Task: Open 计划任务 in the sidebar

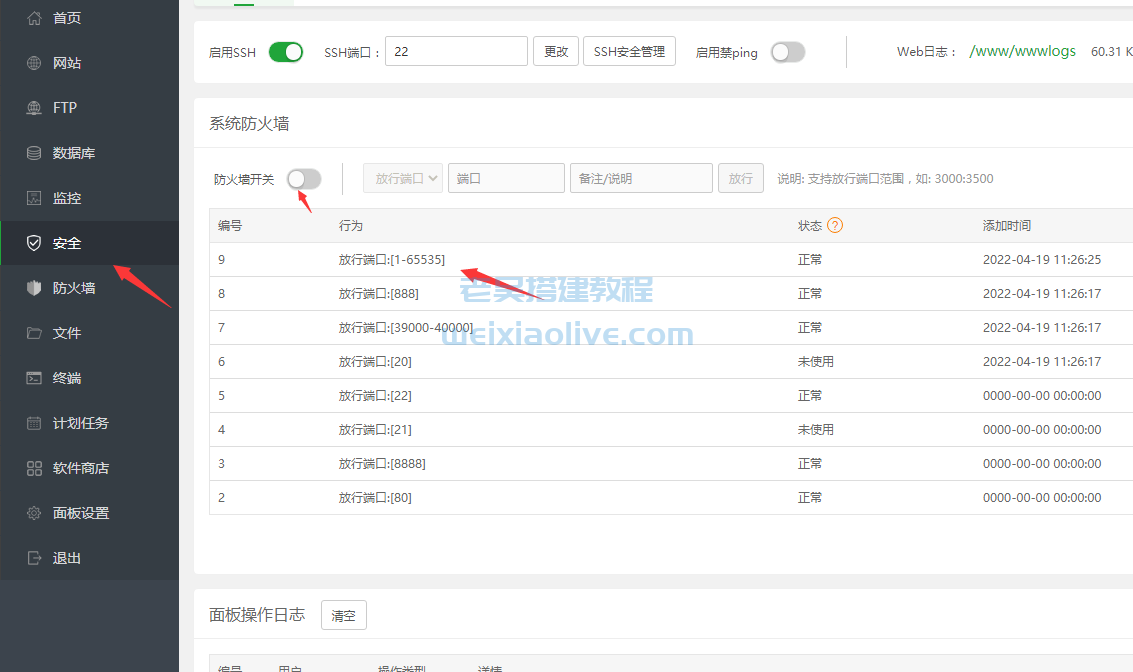Action: point(80,423)
